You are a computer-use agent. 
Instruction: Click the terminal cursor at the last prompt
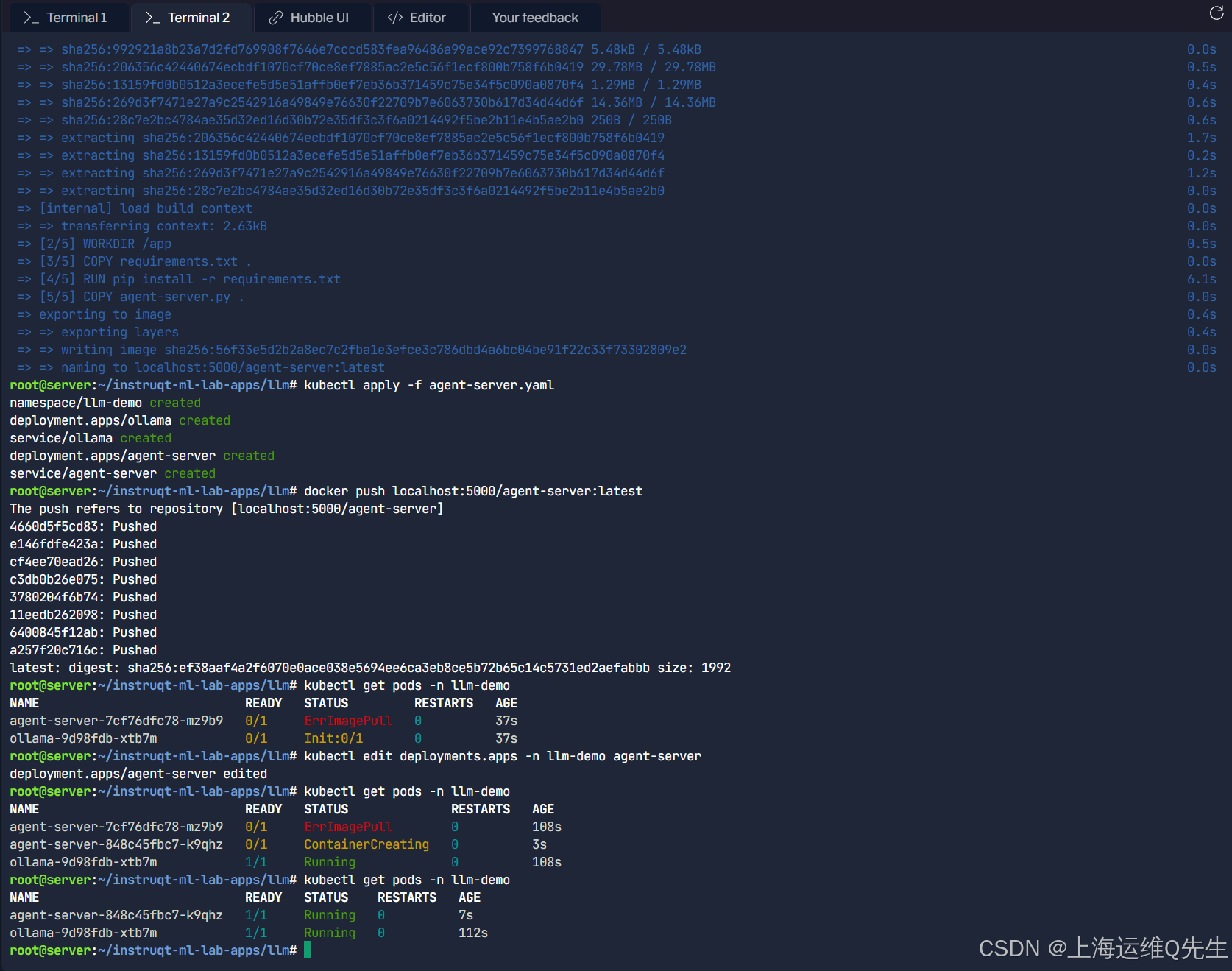coord(308,950)
